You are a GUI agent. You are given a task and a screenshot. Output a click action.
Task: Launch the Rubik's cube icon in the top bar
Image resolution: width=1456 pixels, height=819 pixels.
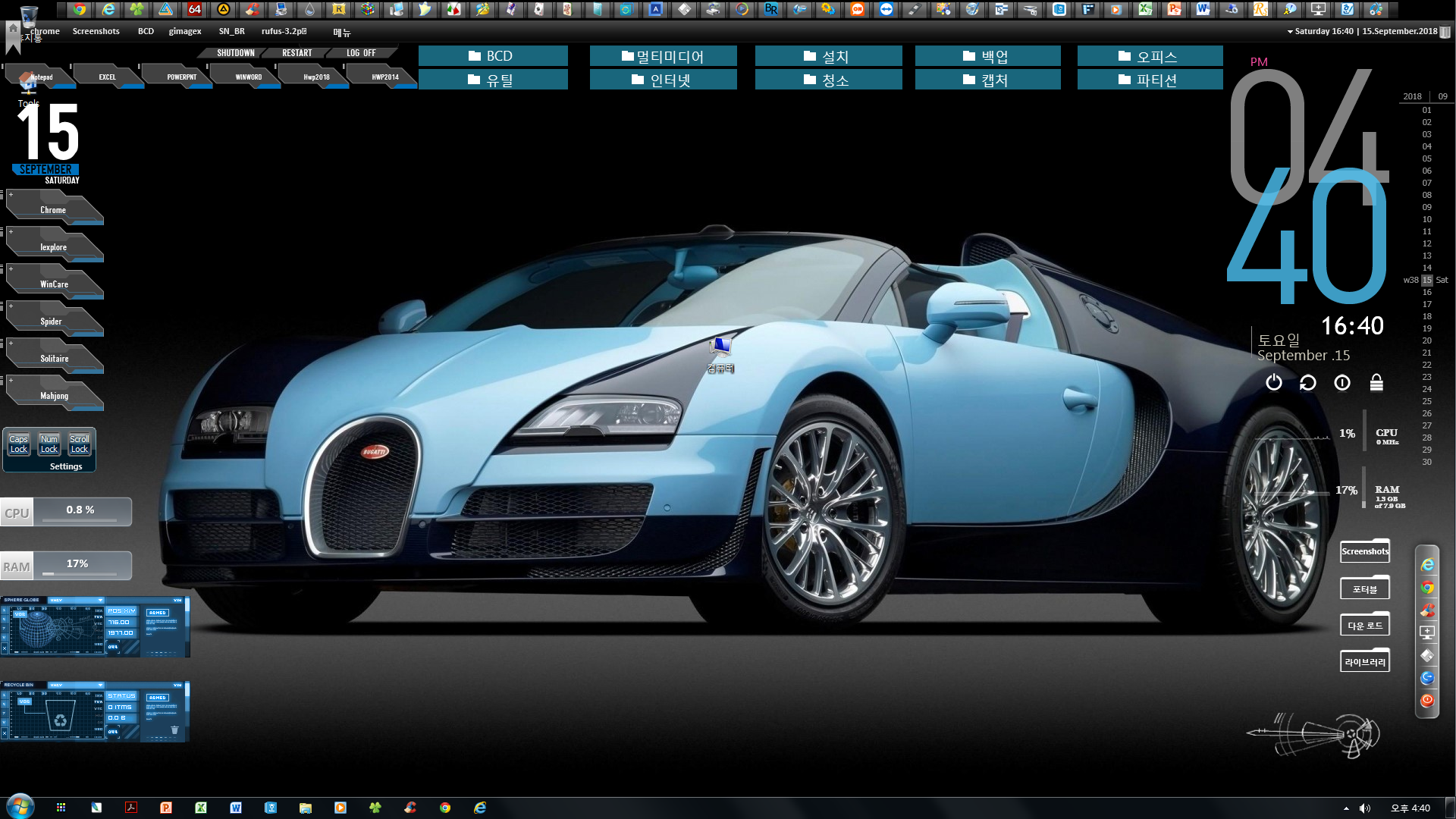[368, 9]
